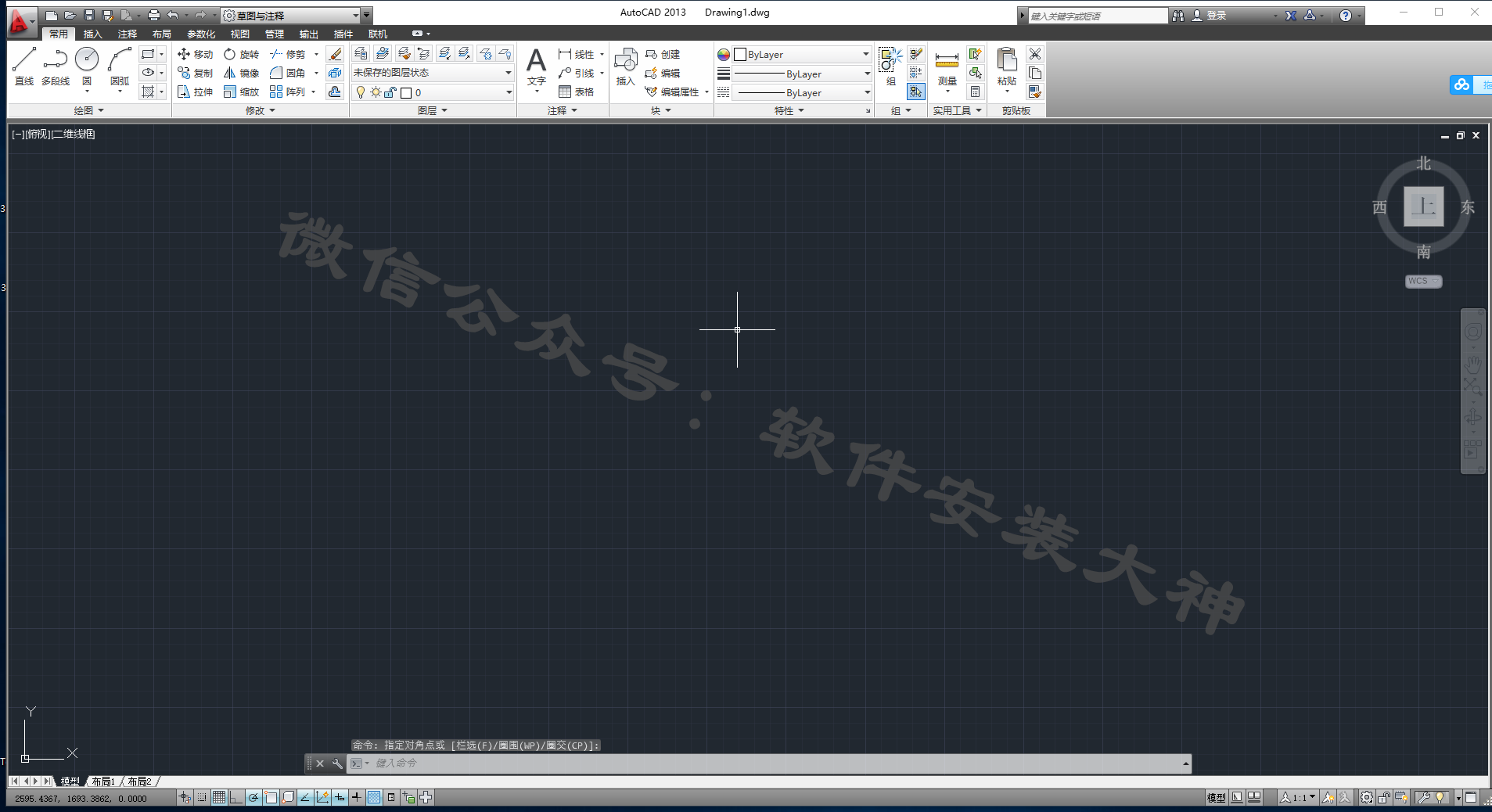Screen dimensions: 1492x812
Task: Click the WCS coordinate system button
Action: pos(1423,281)
